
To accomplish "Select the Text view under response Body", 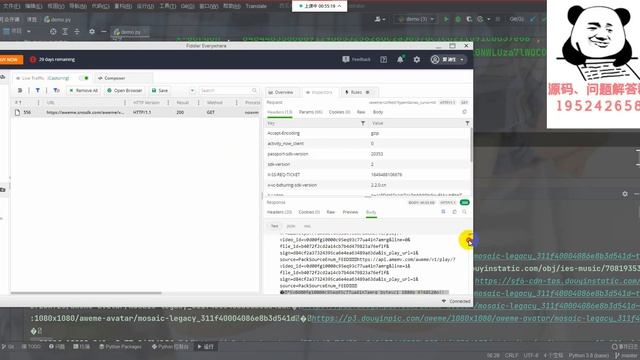I will pyautogui.click(x=274, y=226).
